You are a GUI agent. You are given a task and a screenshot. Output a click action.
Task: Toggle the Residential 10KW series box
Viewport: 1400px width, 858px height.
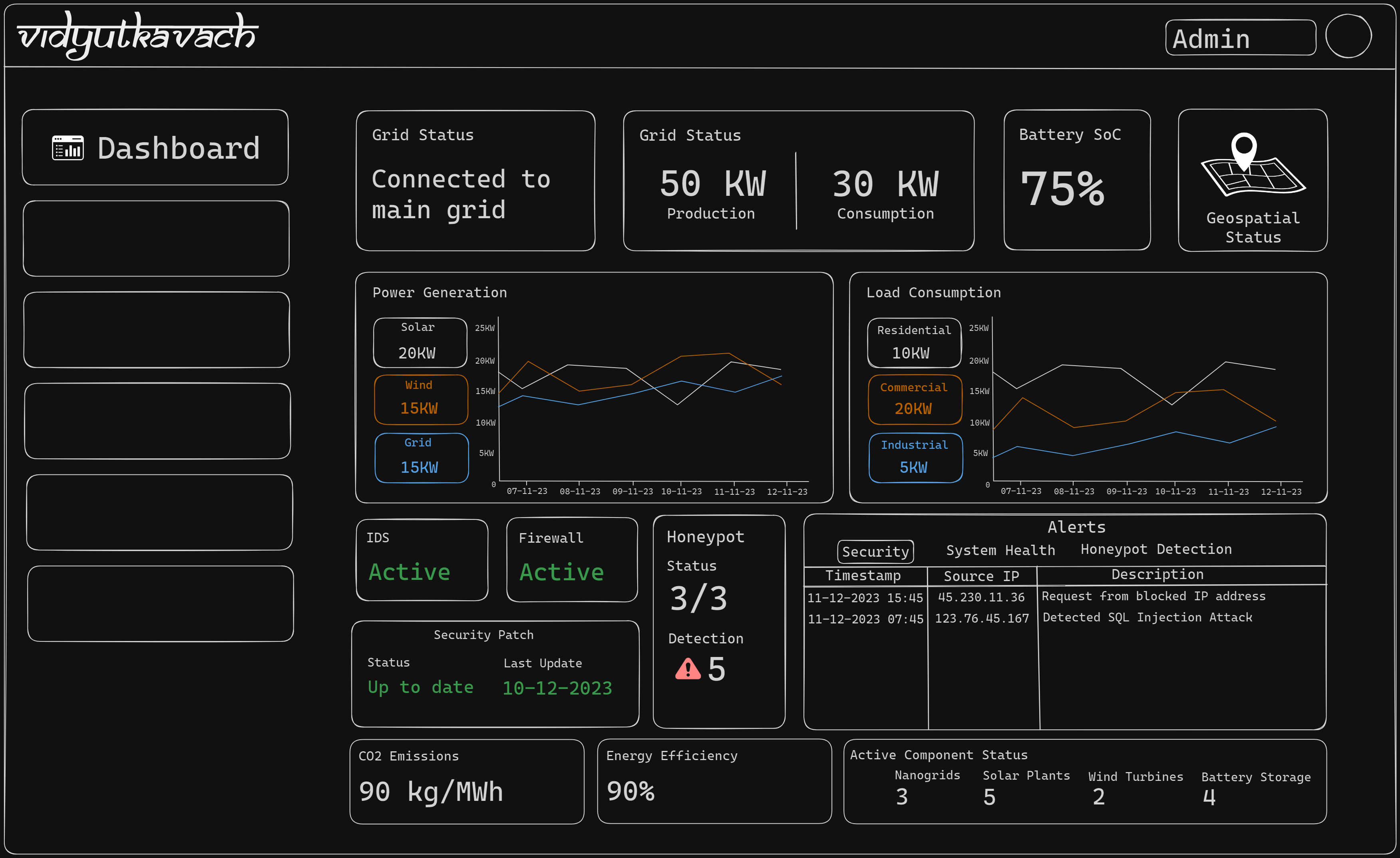point(914,342)
